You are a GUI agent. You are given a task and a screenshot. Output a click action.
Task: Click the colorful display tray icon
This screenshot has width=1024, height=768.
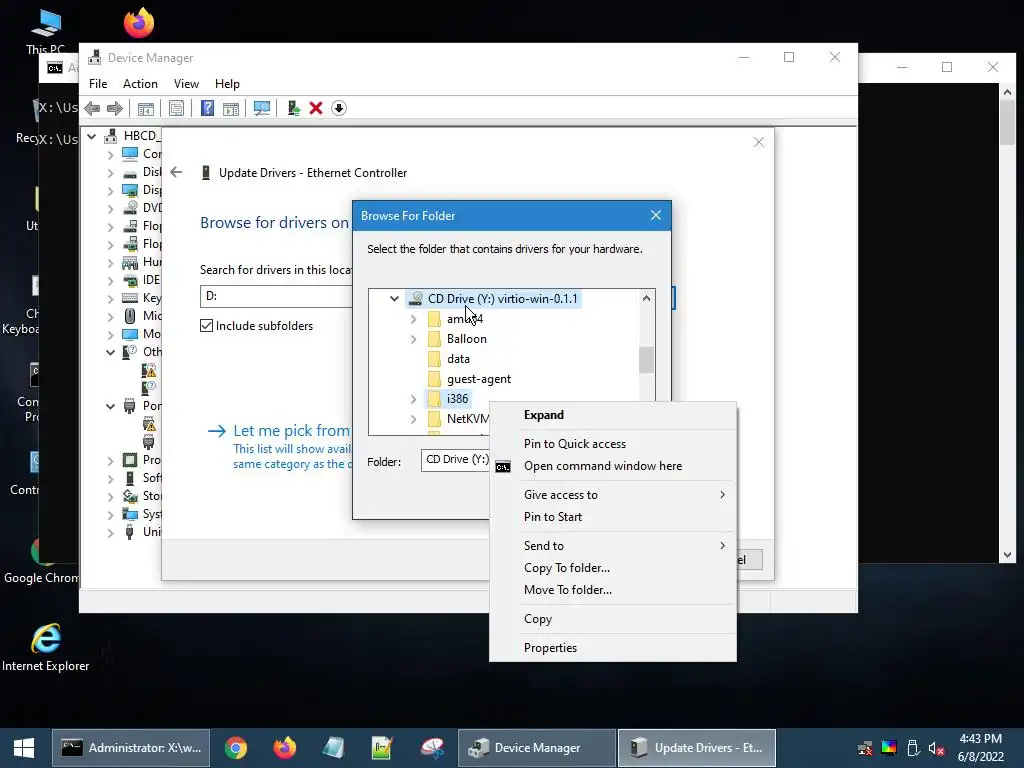[889, 748]
